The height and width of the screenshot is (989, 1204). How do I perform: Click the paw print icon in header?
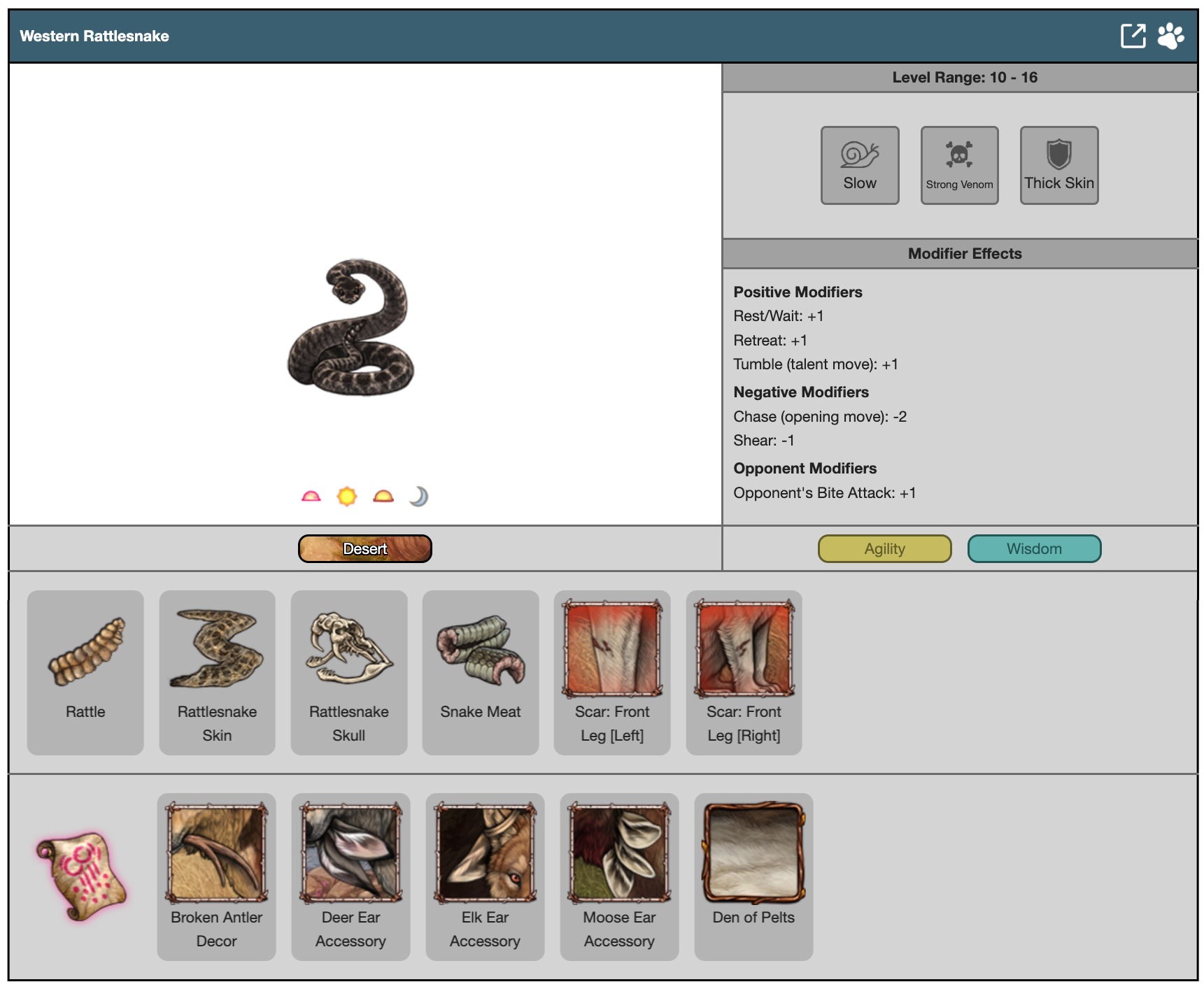[1170, 36]
